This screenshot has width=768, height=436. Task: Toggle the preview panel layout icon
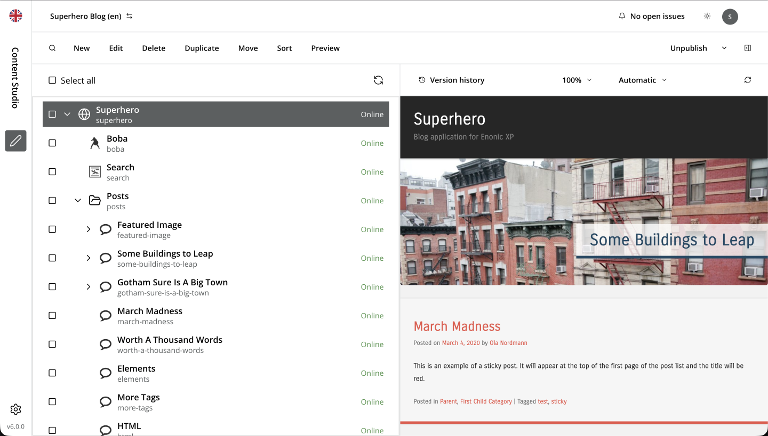[747, 48]
